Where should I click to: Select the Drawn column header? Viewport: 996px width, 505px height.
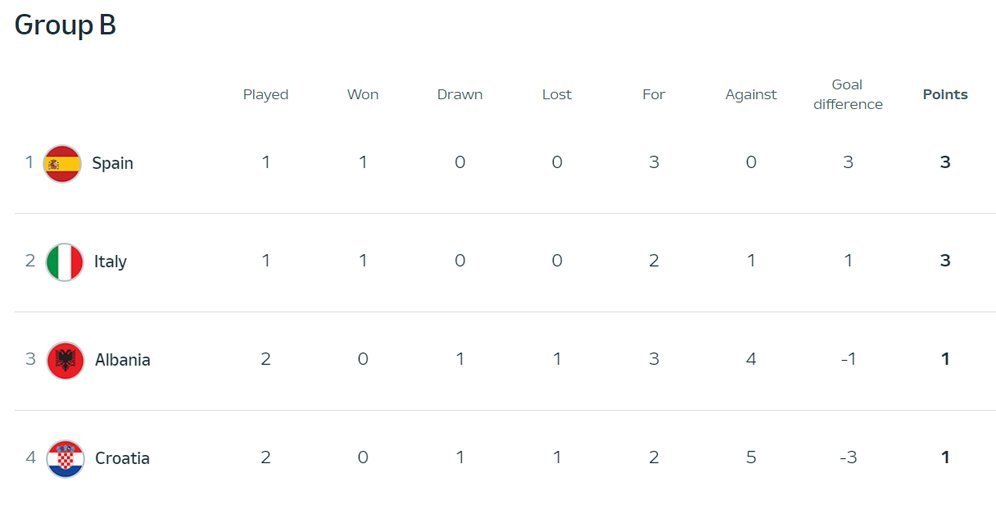pyautogui.click(x=459, y=95)
